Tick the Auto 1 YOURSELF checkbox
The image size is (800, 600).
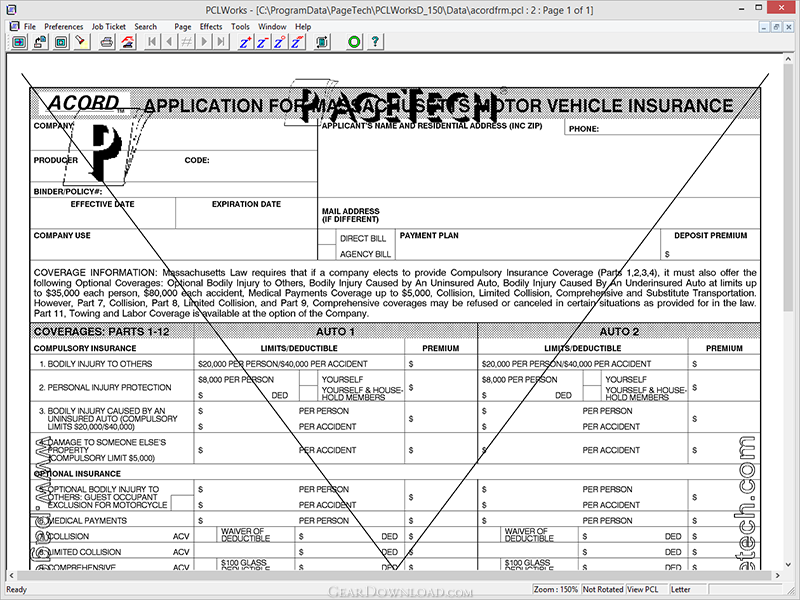pyautogui.click(x=308, y=378)
